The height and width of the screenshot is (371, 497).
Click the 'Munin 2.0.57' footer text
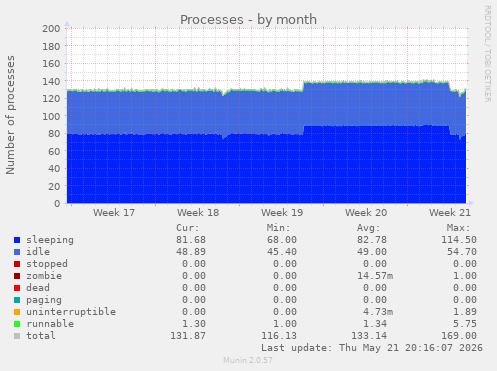[248, 360]
